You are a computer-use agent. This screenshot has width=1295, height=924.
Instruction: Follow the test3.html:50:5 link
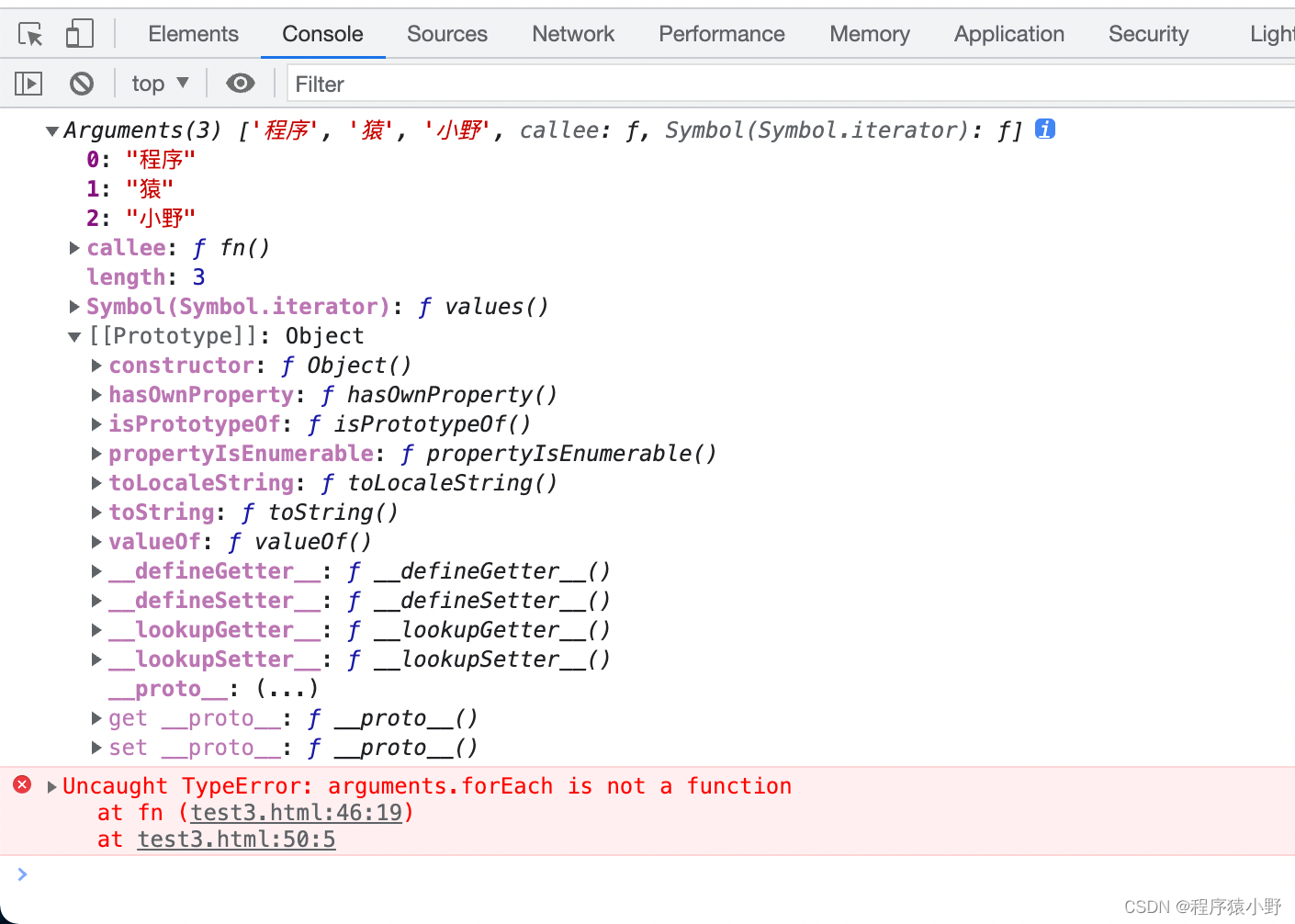coord(236,839)
